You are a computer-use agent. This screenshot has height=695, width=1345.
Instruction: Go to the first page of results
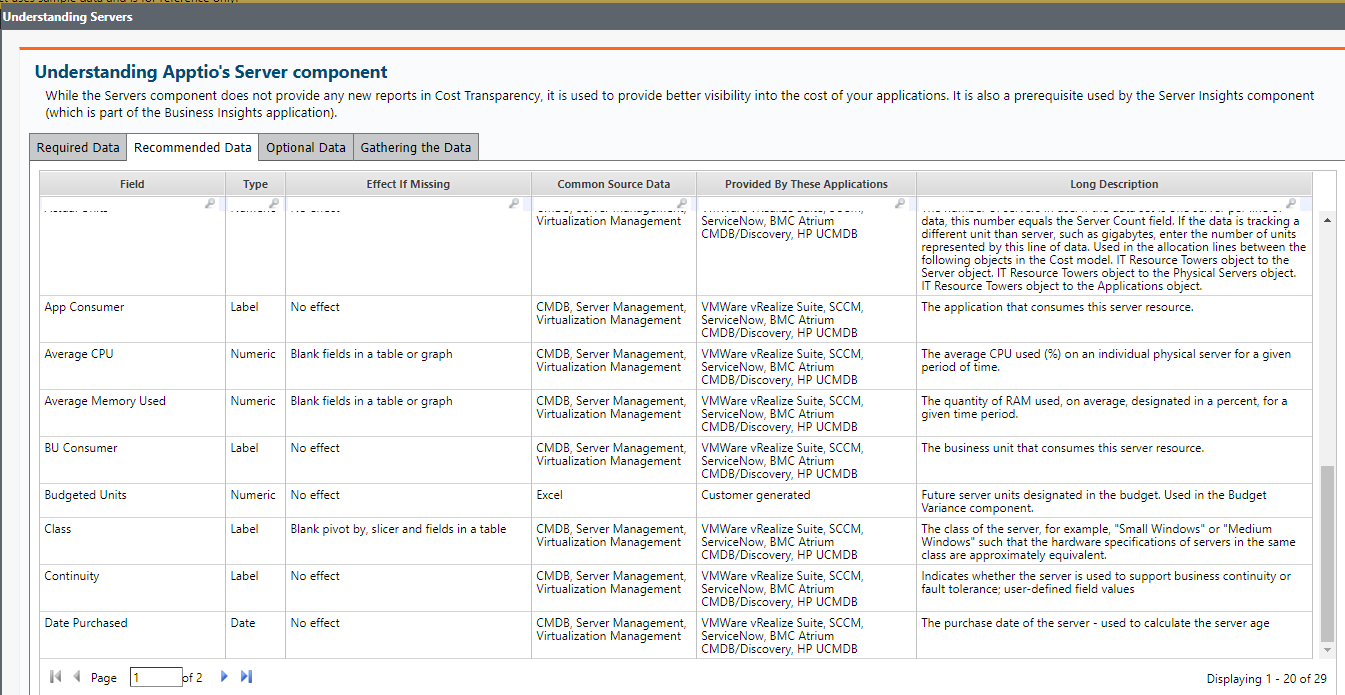point(56,677)
